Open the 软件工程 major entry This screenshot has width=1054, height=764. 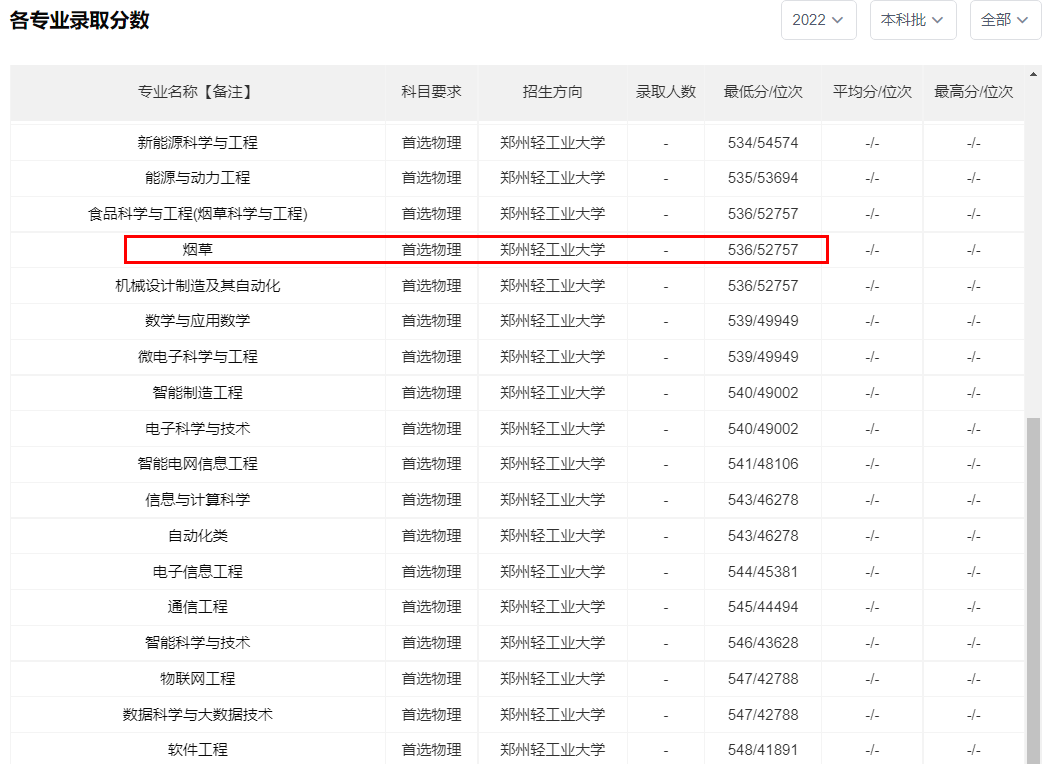click(197, 750)
